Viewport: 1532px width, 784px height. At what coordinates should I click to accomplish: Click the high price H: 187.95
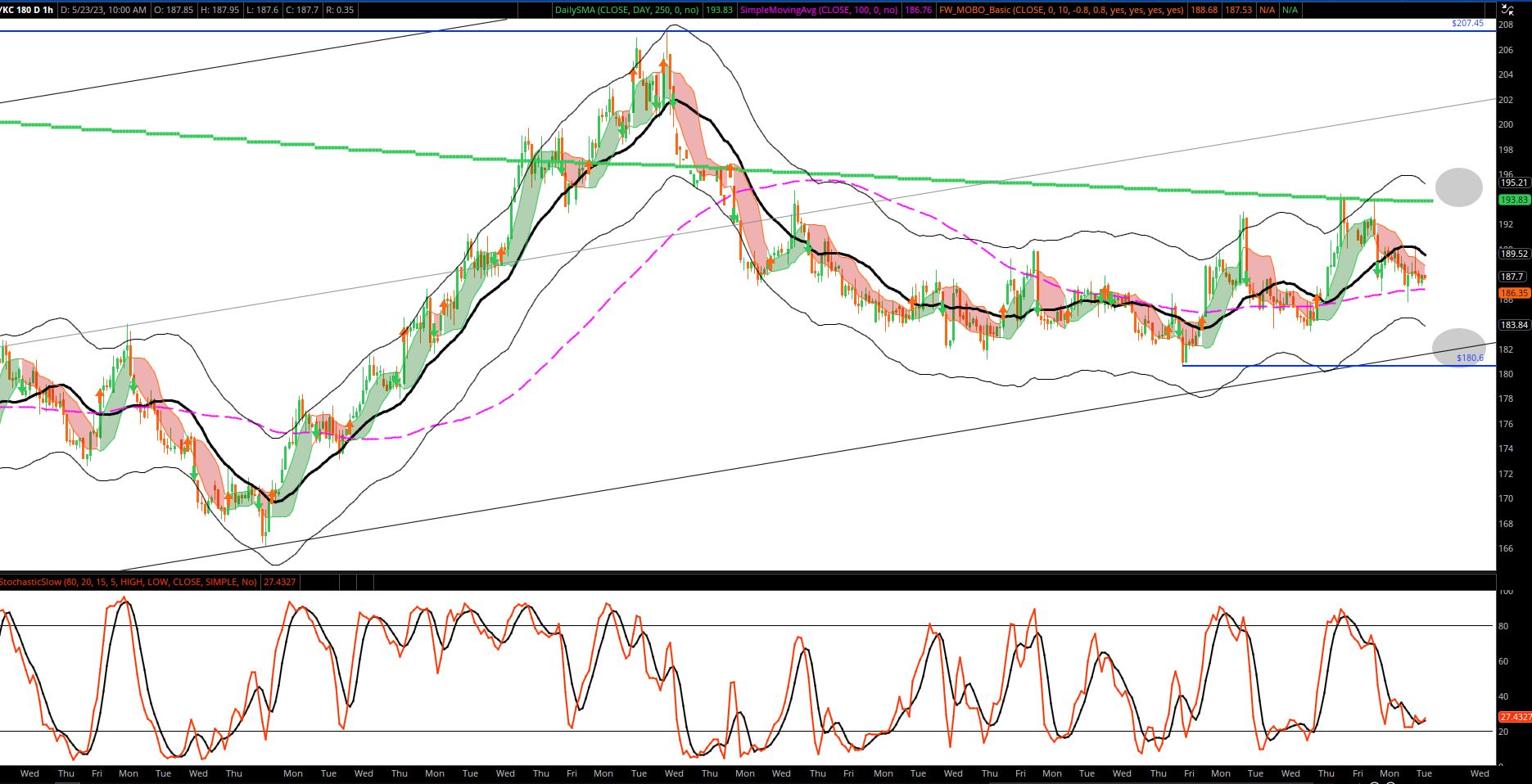[219, 10]
